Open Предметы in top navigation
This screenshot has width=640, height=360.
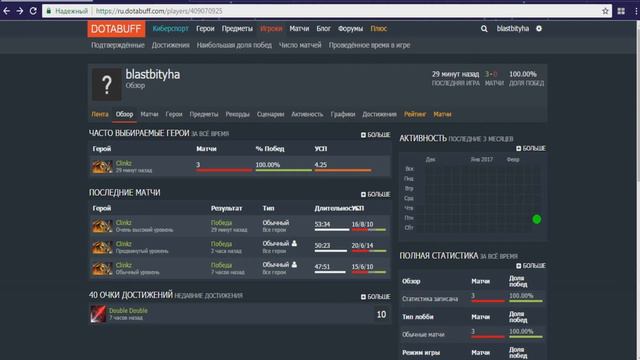coord(237,29)
